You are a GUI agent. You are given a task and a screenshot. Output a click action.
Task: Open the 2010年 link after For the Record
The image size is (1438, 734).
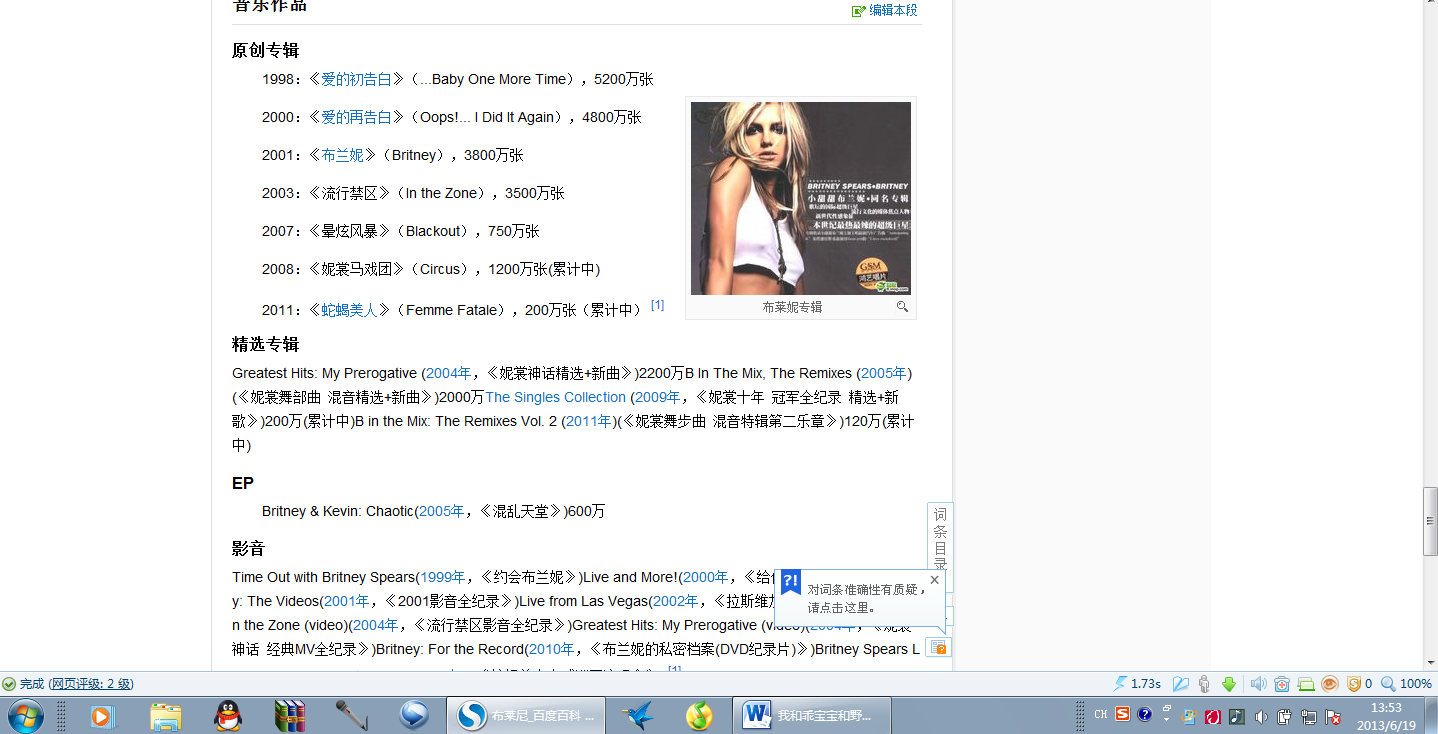click(553, 649)
